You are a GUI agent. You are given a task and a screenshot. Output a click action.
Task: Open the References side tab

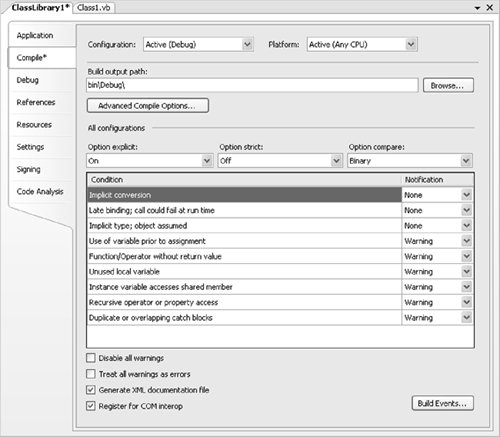click(x=36, y=102)
